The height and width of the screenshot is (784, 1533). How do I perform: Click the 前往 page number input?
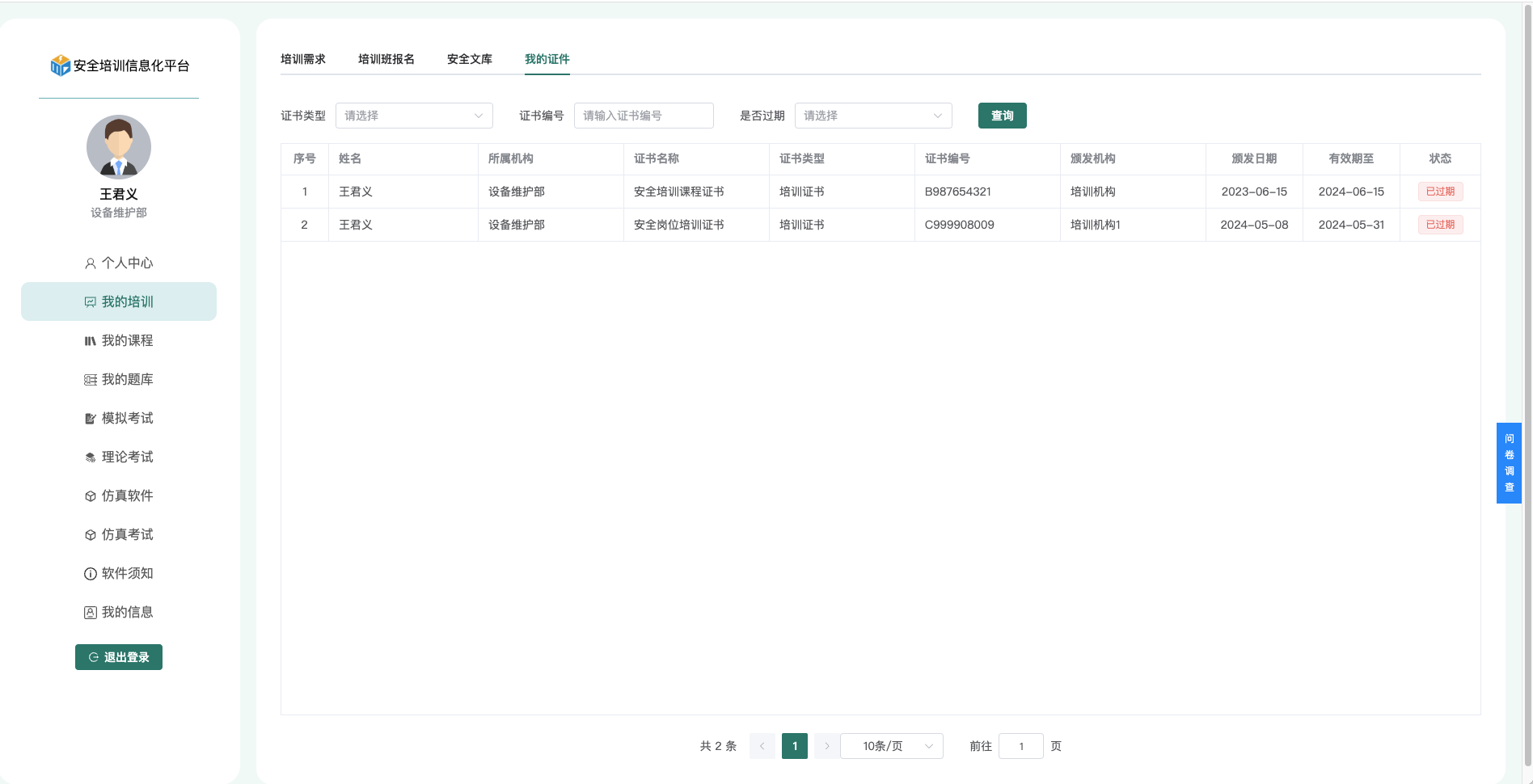point(1020,746)
